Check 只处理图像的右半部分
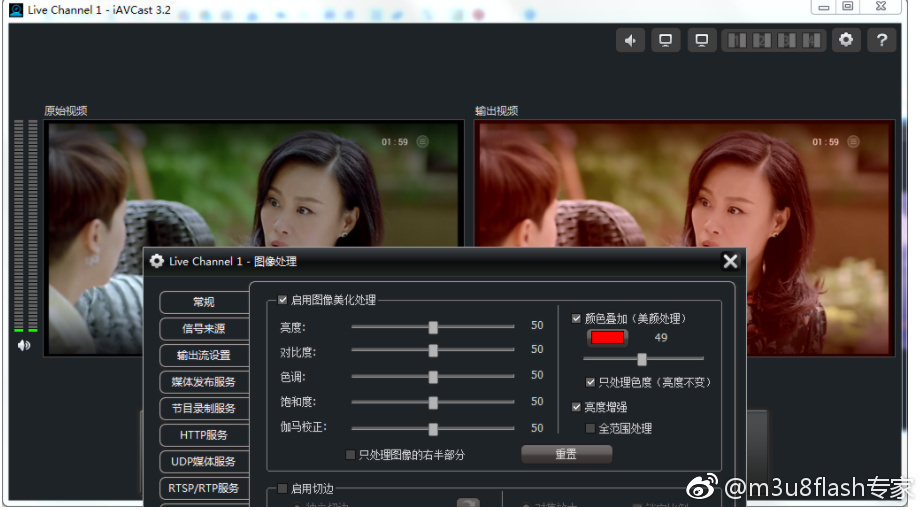This screenshot has width=923, height=510. 351,455
